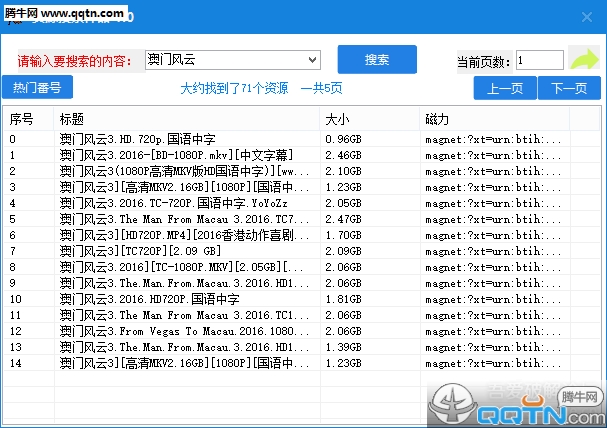This screenshot has height=428, width=607.
Task: Click the green arrow go-to-page icon
Action: (x=584, y=59)
